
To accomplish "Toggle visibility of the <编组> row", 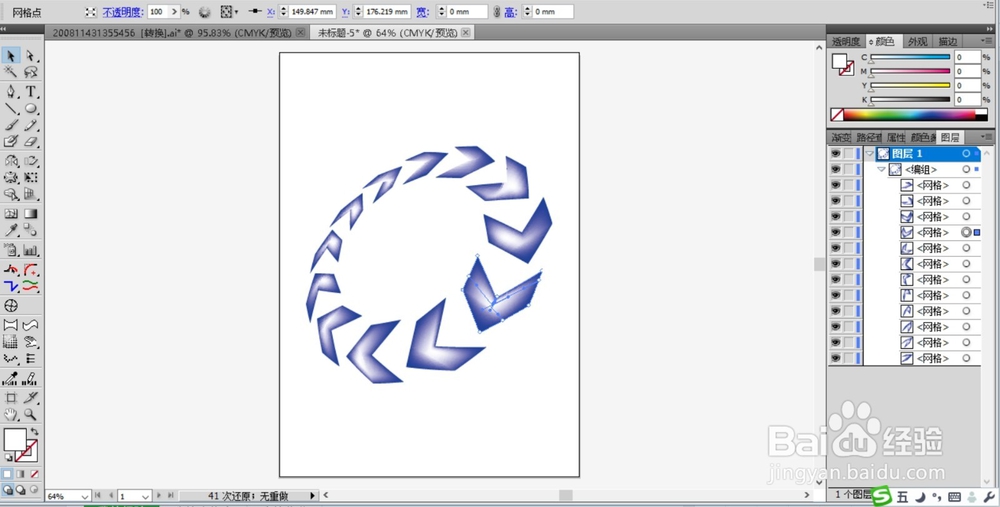I will tap(835, 170).
